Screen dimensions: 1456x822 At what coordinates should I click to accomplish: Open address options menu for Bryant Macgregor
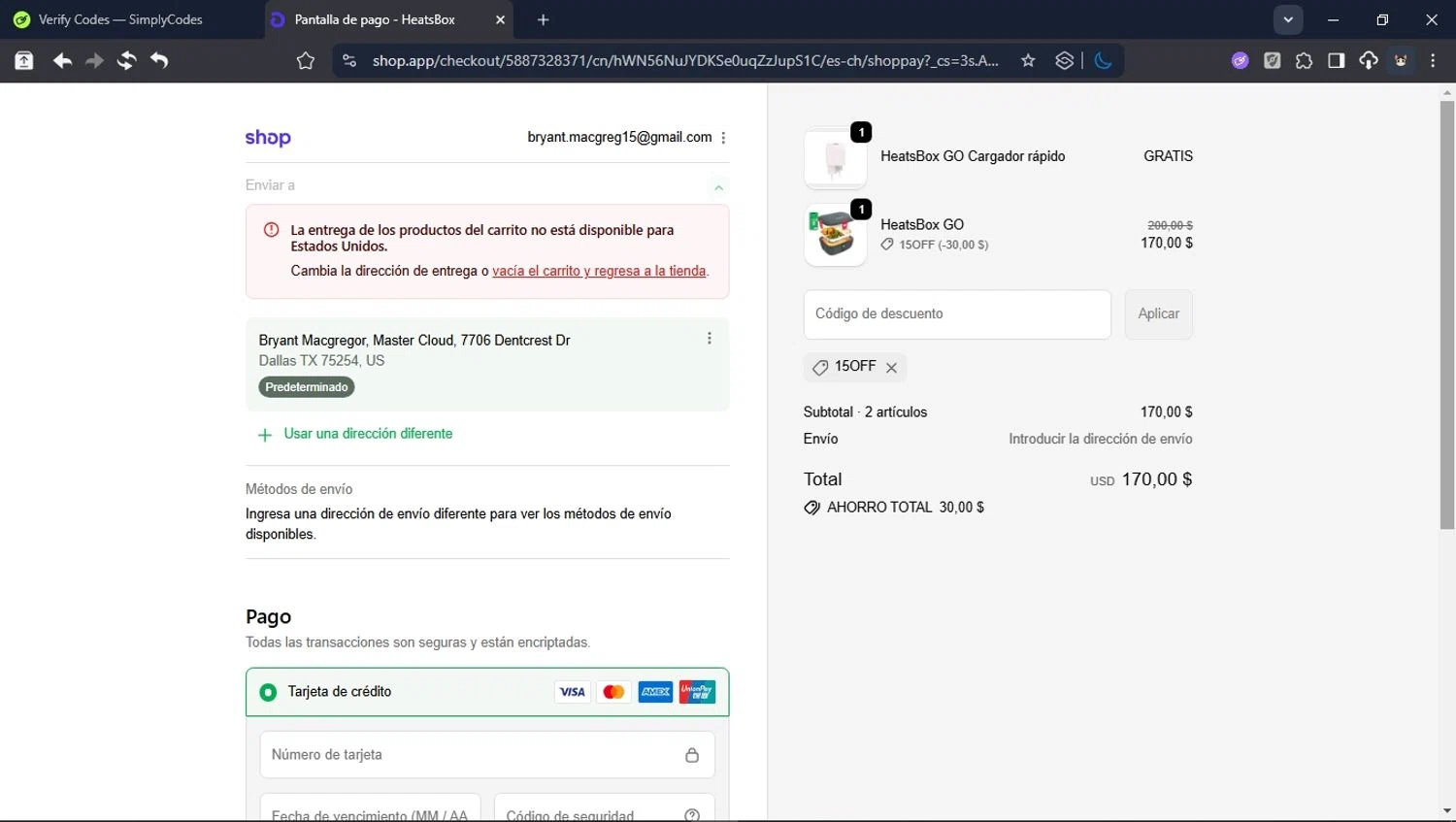710,339
